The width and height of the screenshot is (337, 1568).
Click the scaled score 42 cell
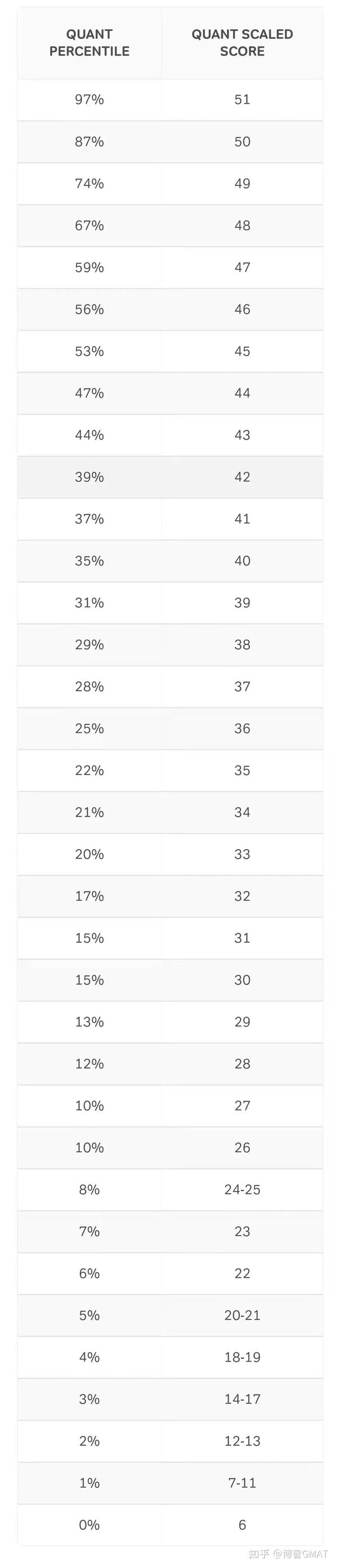tap(242, 477)
